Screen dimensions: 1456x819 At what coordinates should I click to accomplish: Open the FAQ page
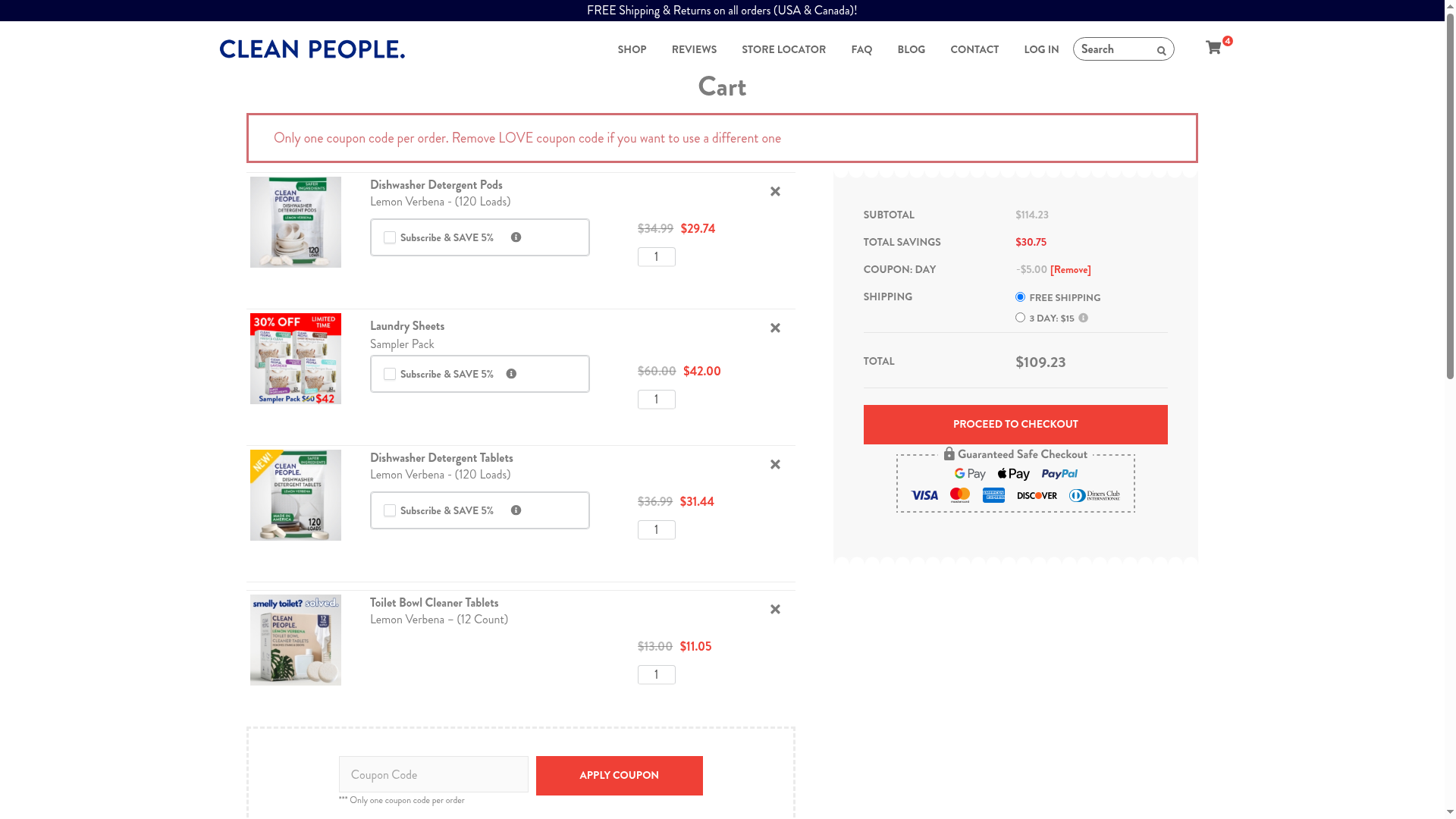pyautogui.click(x=861, y=49)
